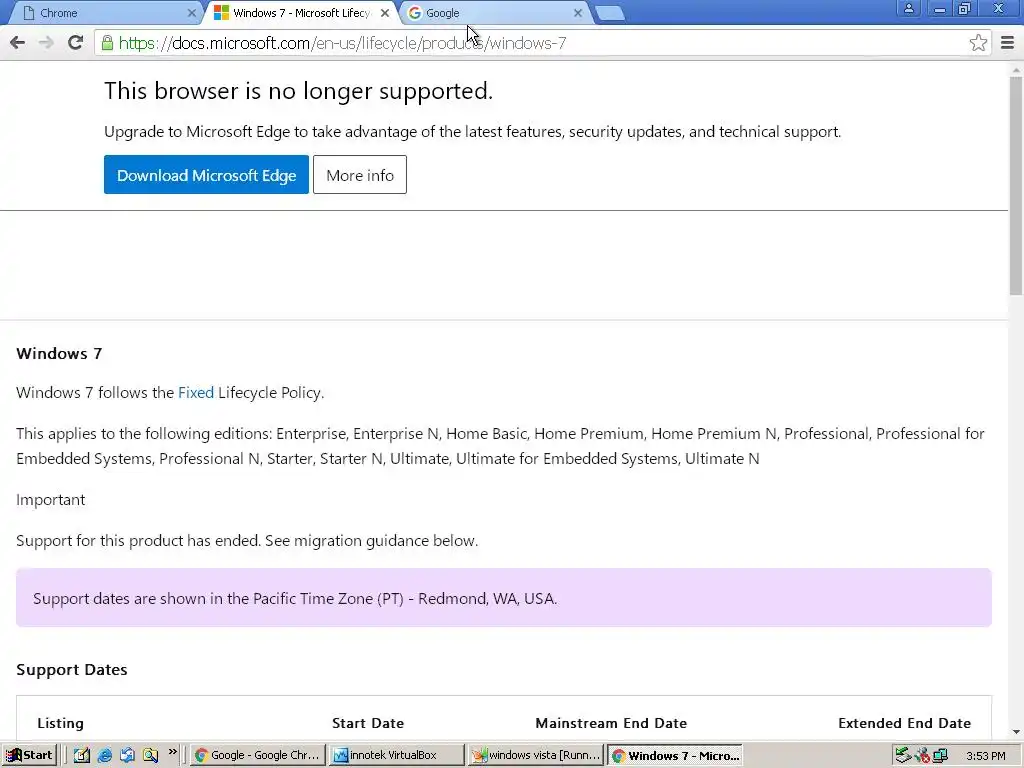Go back using the browser back arrow
This screenshot has height=768, width=1024.
click(x=18, y=43)
